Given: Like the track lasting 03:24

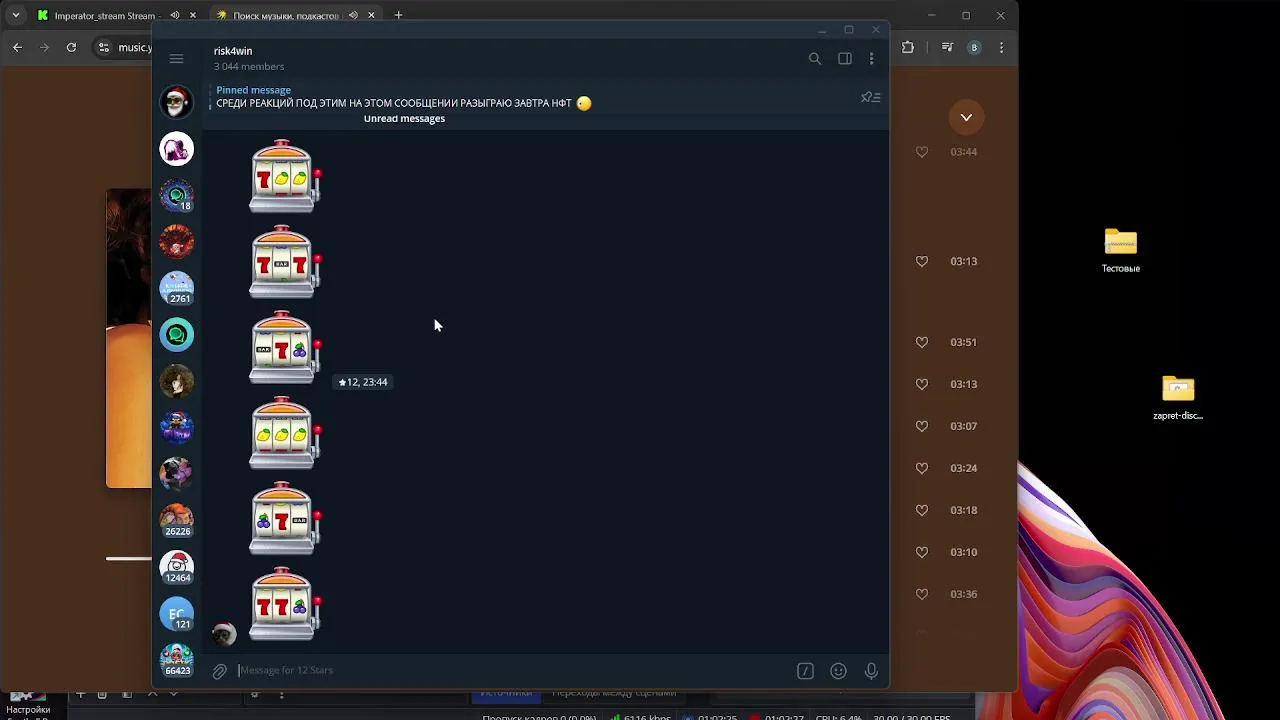Looking at the screenshot, I should [x=922, y=468].
